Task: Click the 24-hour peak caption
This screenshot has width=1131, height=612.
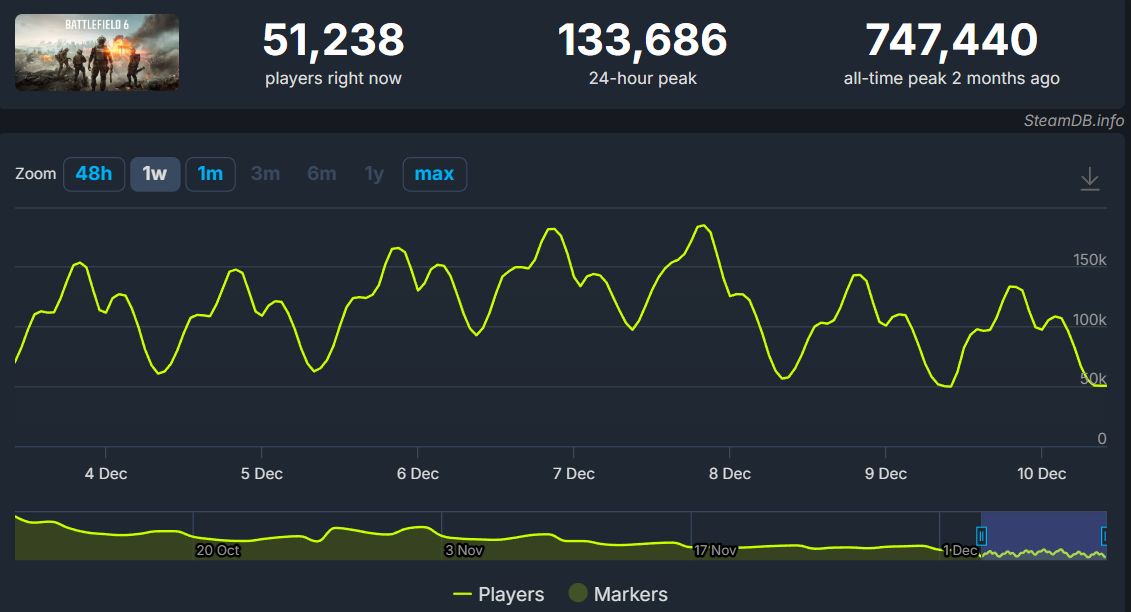Action: (643, 79)
